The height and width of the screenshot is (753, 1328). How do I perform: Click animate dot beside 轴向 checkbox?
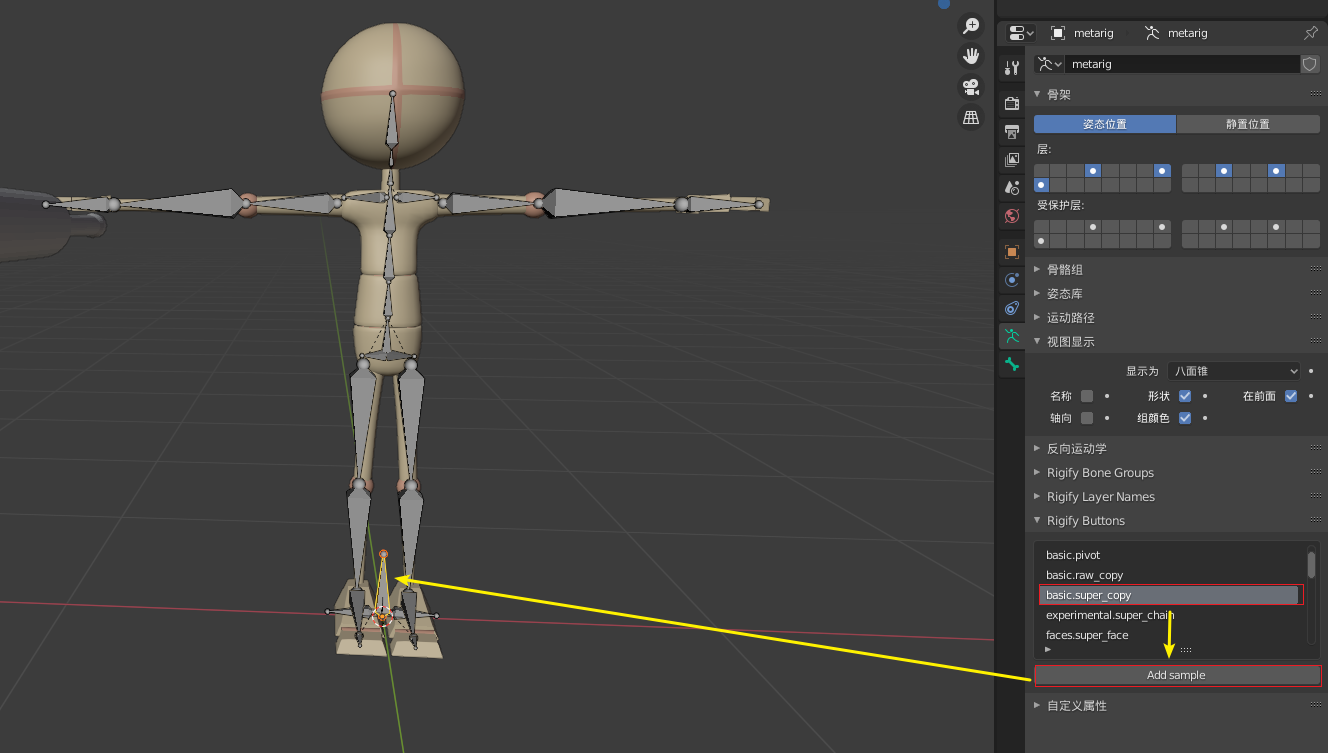click(1107, 418)
